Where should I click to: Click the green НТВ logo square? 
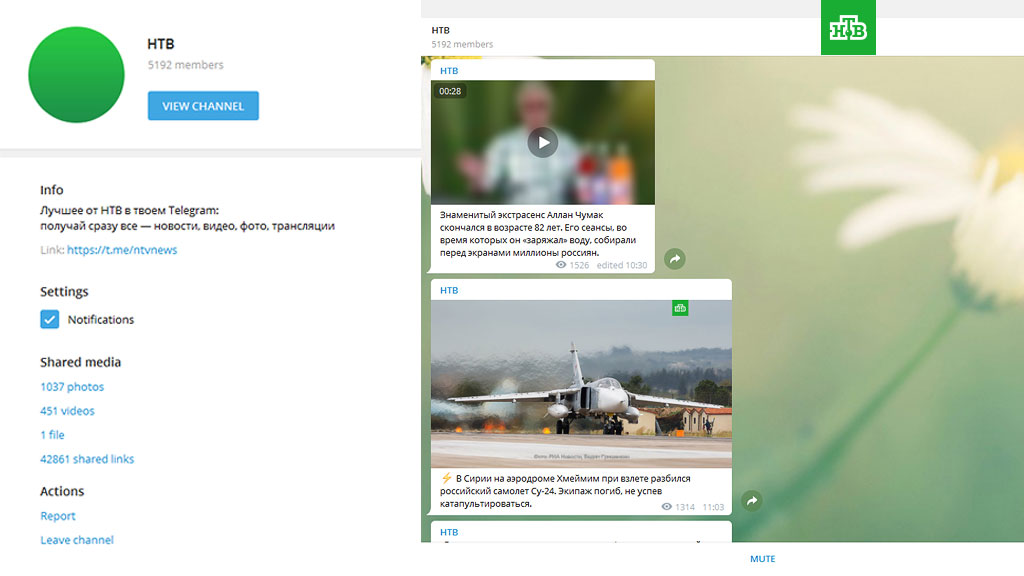(x=848, y=27)
